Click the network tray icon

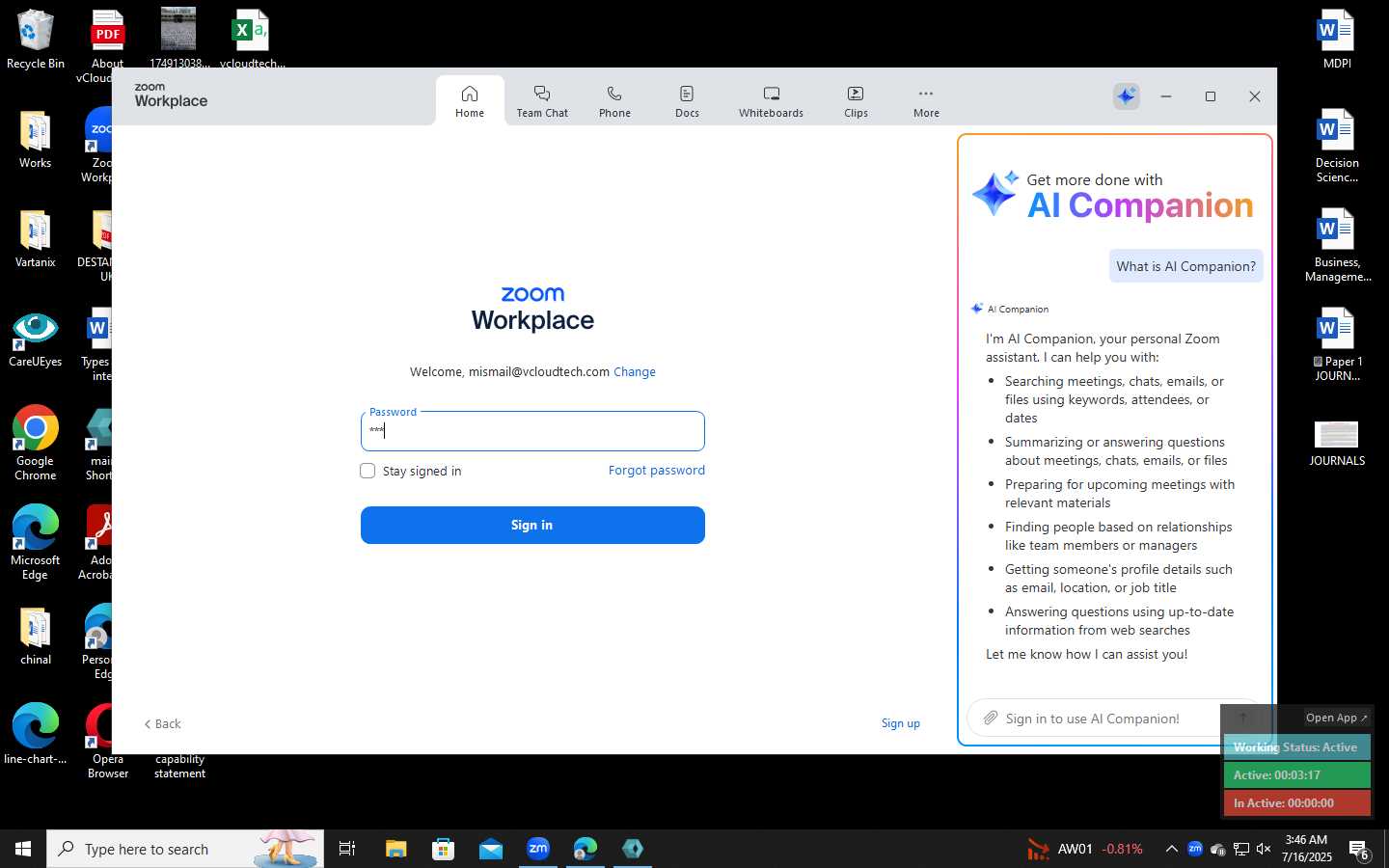(x=1241, y=849)
